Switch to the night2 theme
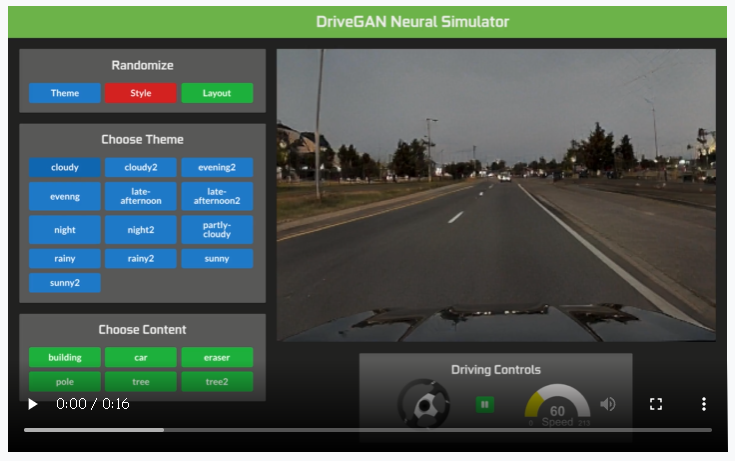This screenshot has width=735, height=461. coord(141,230)
